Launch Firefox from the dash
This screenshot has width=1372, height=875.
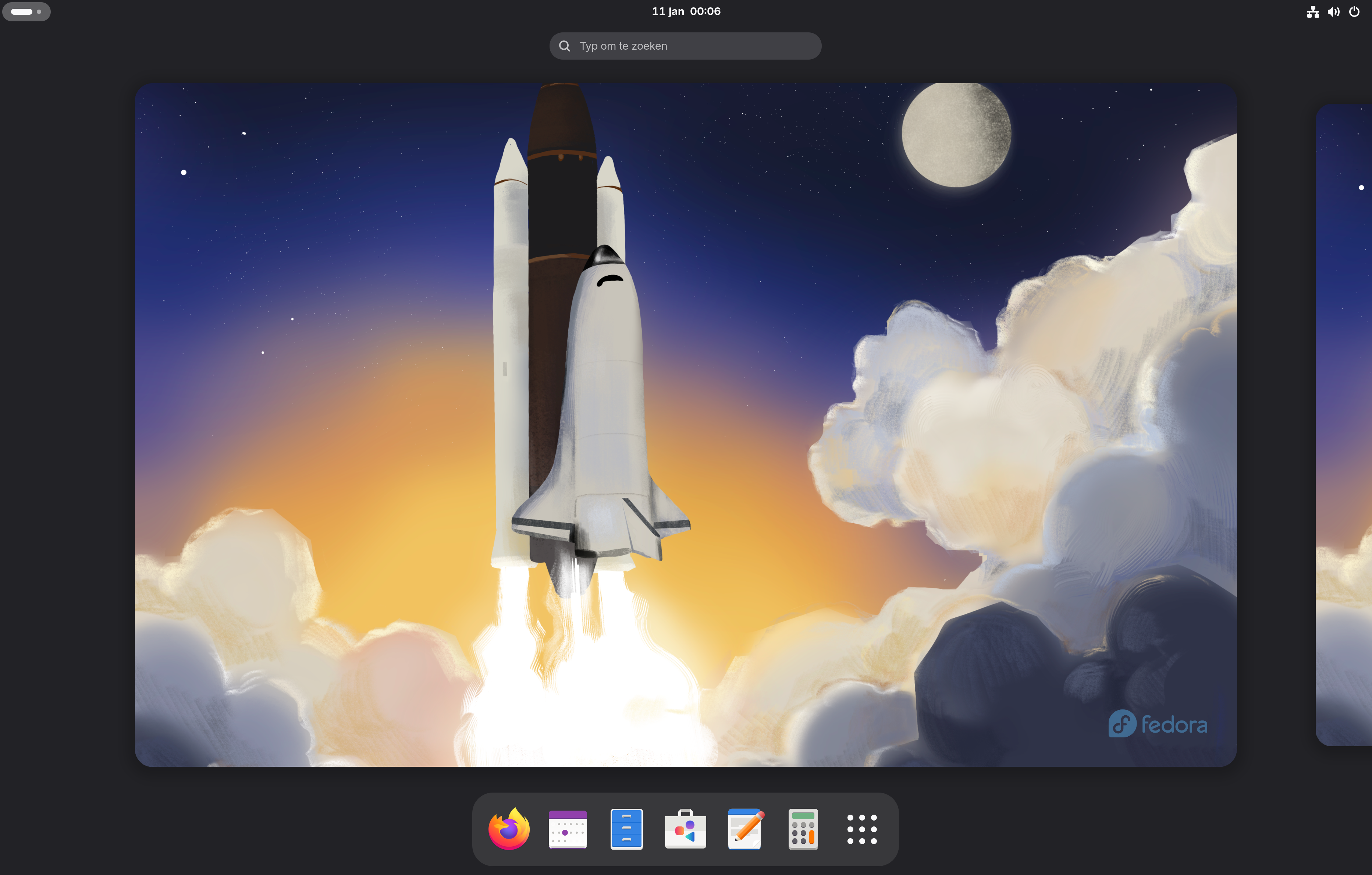[509, 829]
